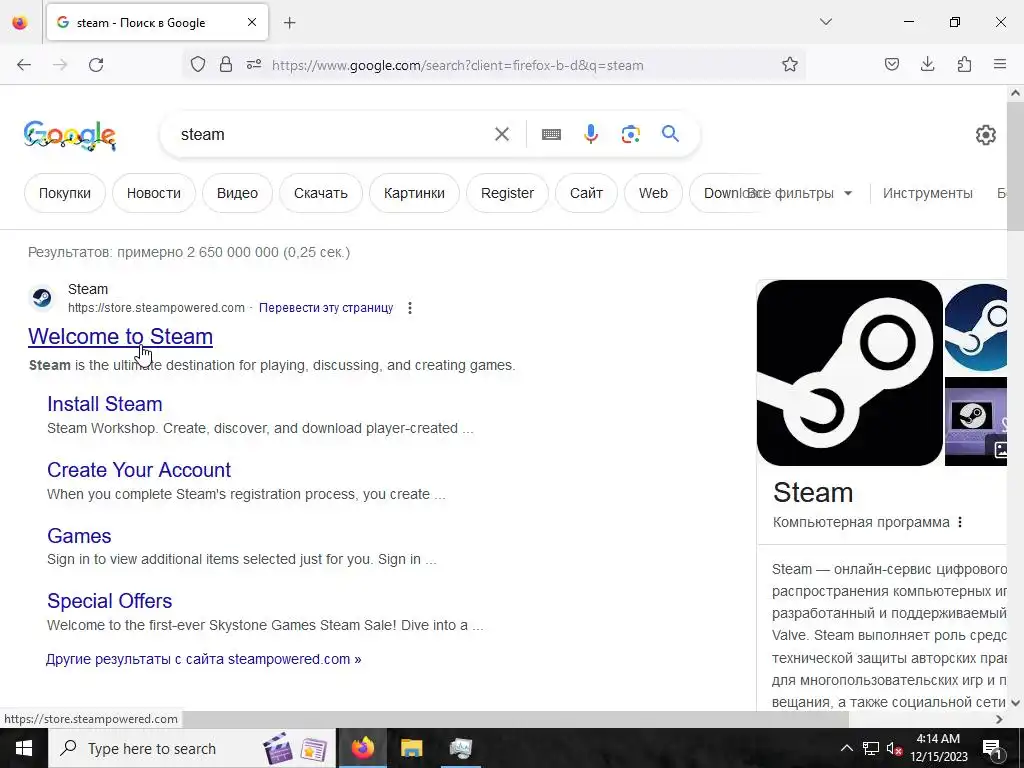View site security via the padlock icon
Image resolution: width=1024 pixels, height=768 pixels.
click(226, 65)
